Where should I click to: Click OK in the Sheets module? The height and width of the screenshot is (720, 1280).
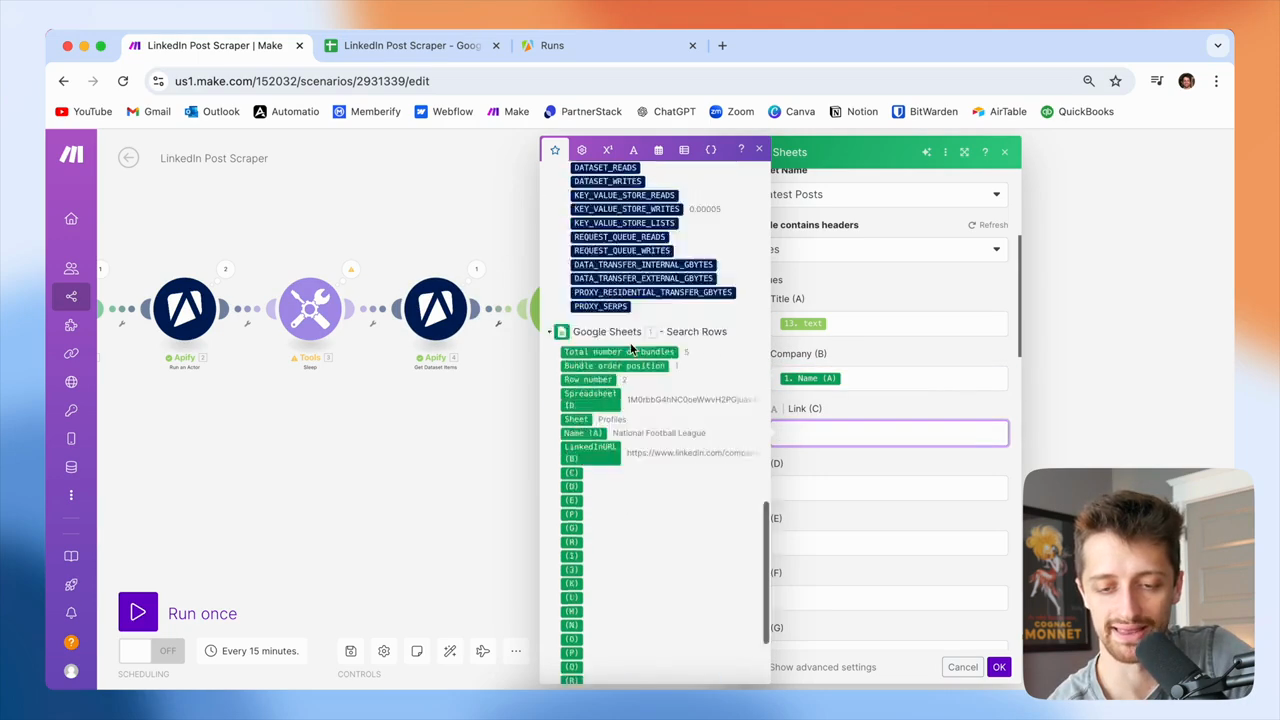(x=999, y=667)
